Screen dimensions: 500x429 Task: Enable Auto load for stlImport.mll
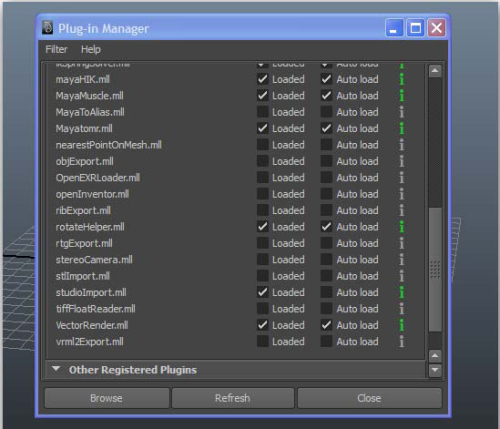click(326, 276)
